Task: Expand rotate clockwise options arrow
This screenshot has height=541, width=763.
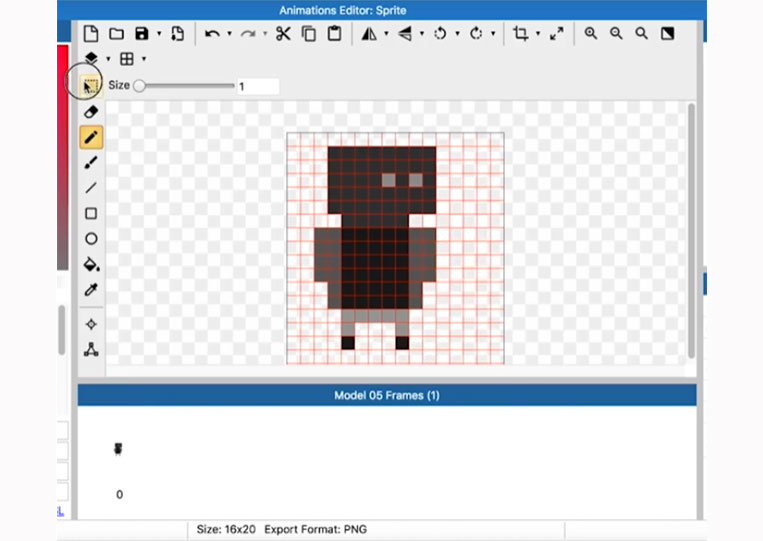Action: [x=493, y=34]
